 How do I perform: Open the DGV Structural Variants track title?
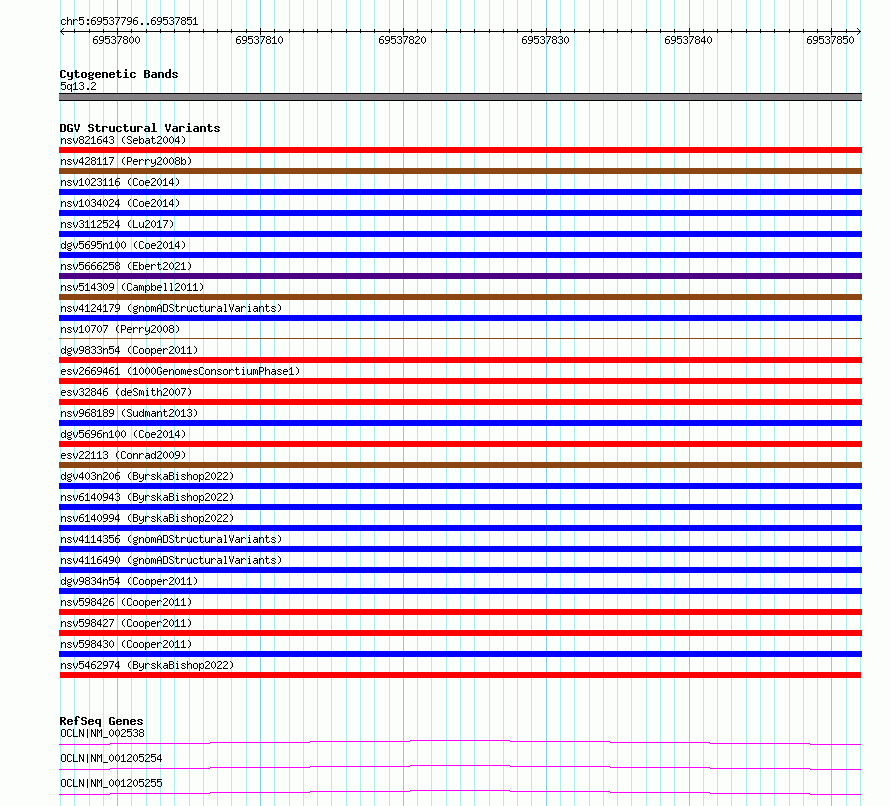(x=140, y=128)
